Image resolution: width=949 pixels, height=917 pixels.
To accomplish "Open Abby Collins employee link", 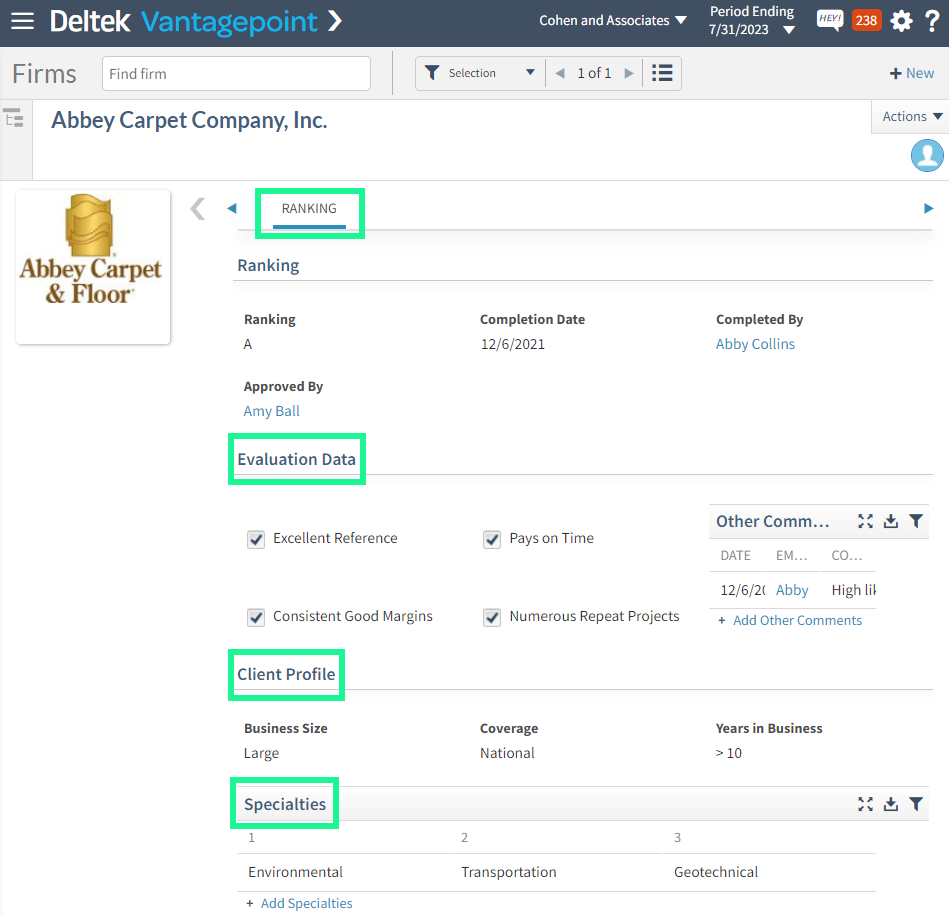I will coord(755,344).
